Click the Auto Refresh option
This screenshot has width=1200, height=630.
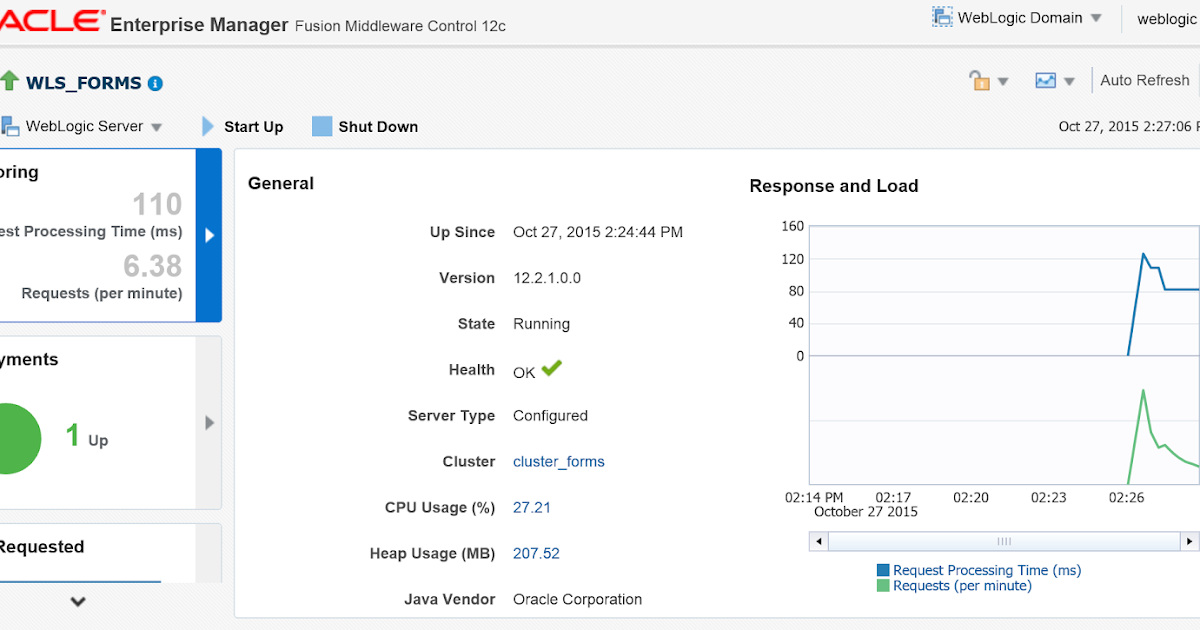click(1143, 80)
